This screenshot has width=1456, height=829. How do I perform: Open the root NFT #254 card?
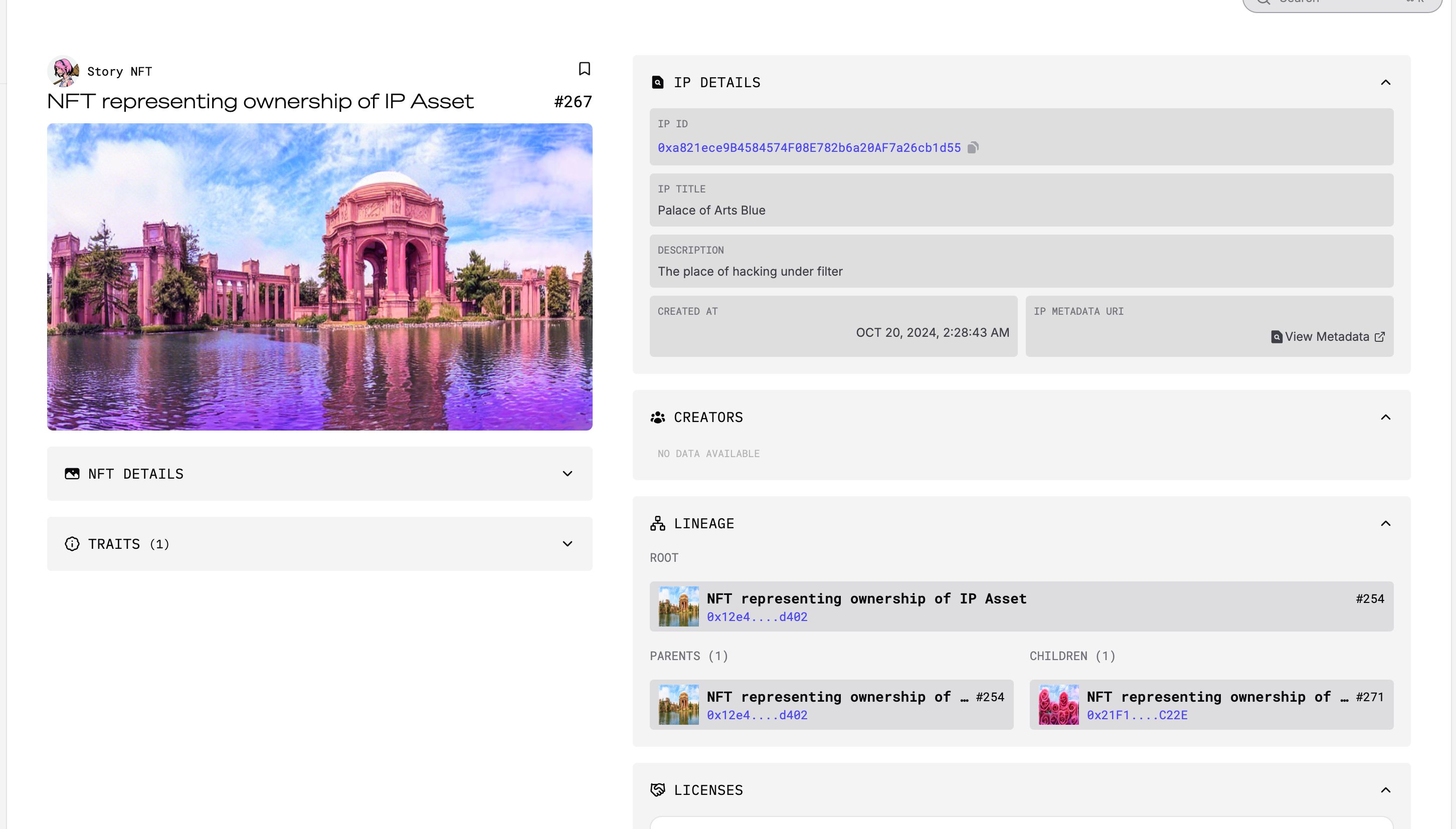click(x=1021, y=606)
